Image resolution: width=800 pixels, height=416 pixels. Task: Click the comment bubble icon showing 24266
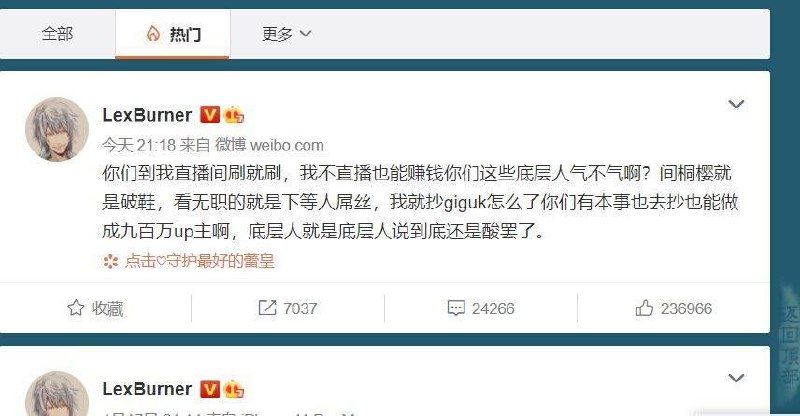click(456, 308)
